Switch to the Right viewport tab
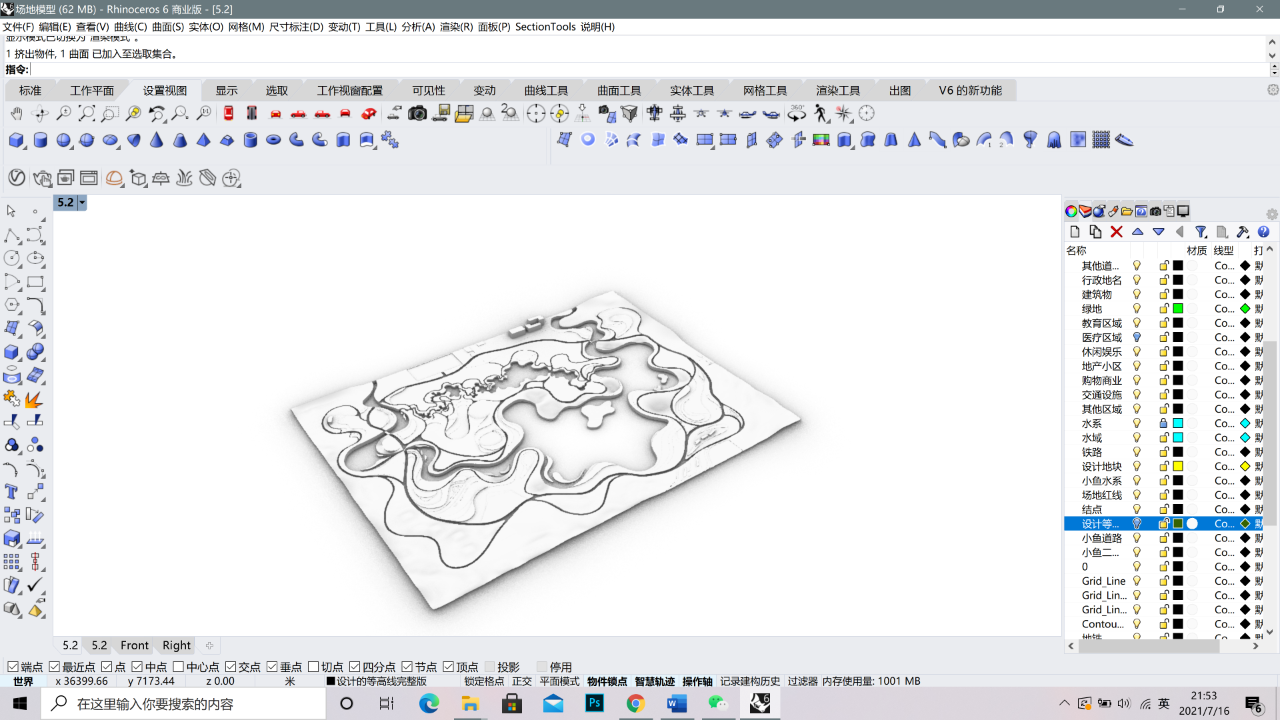The image size is (1280, 720). (177, 645)
